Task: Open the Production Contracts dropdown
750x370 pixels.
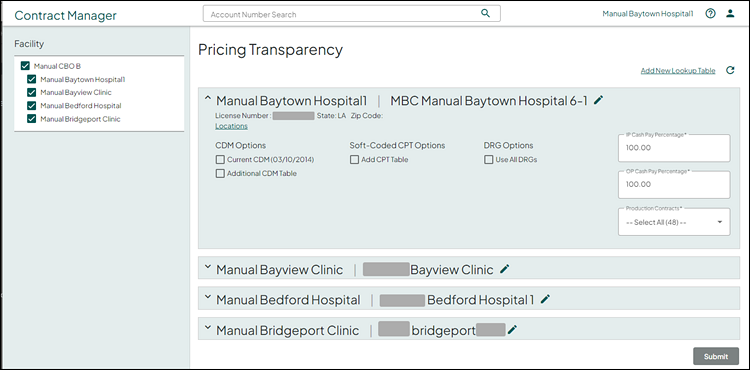Action: point(674,222)
